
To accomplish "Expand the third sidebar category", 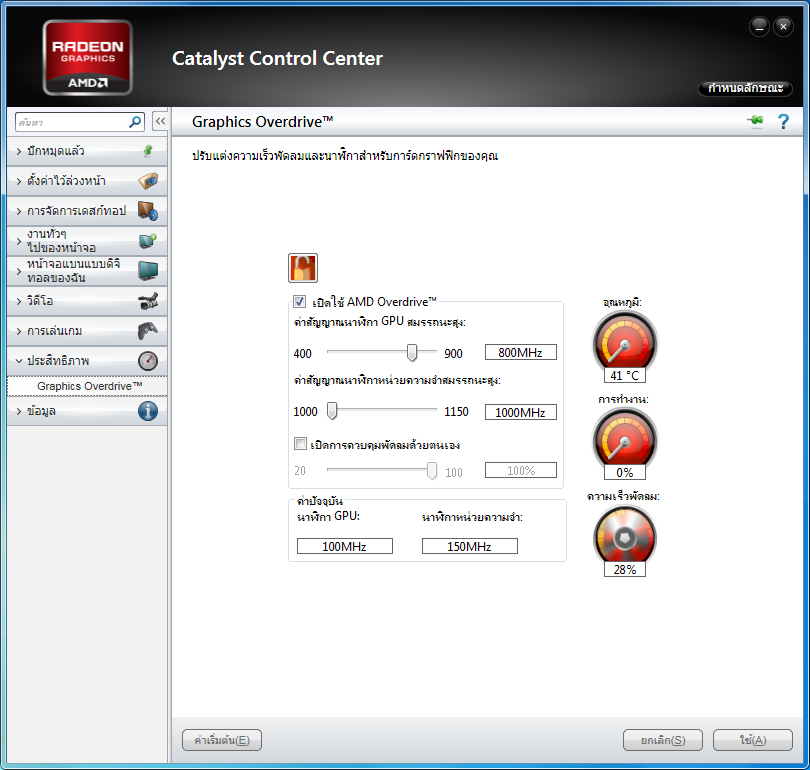I will pyautogui.click(x=87, y=211).
